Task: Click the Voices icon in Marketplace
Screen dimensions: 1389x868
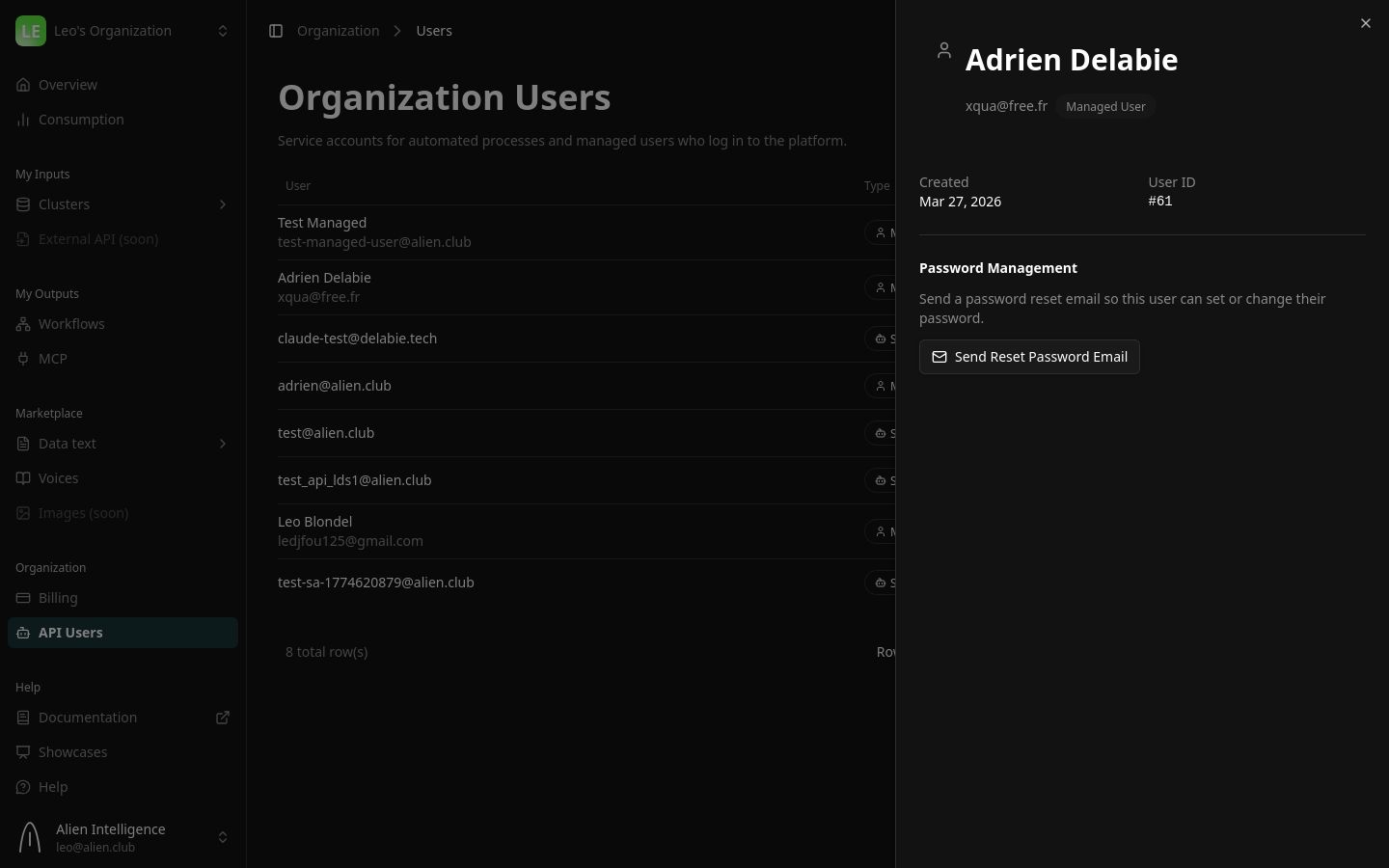Action: point(23,478)
